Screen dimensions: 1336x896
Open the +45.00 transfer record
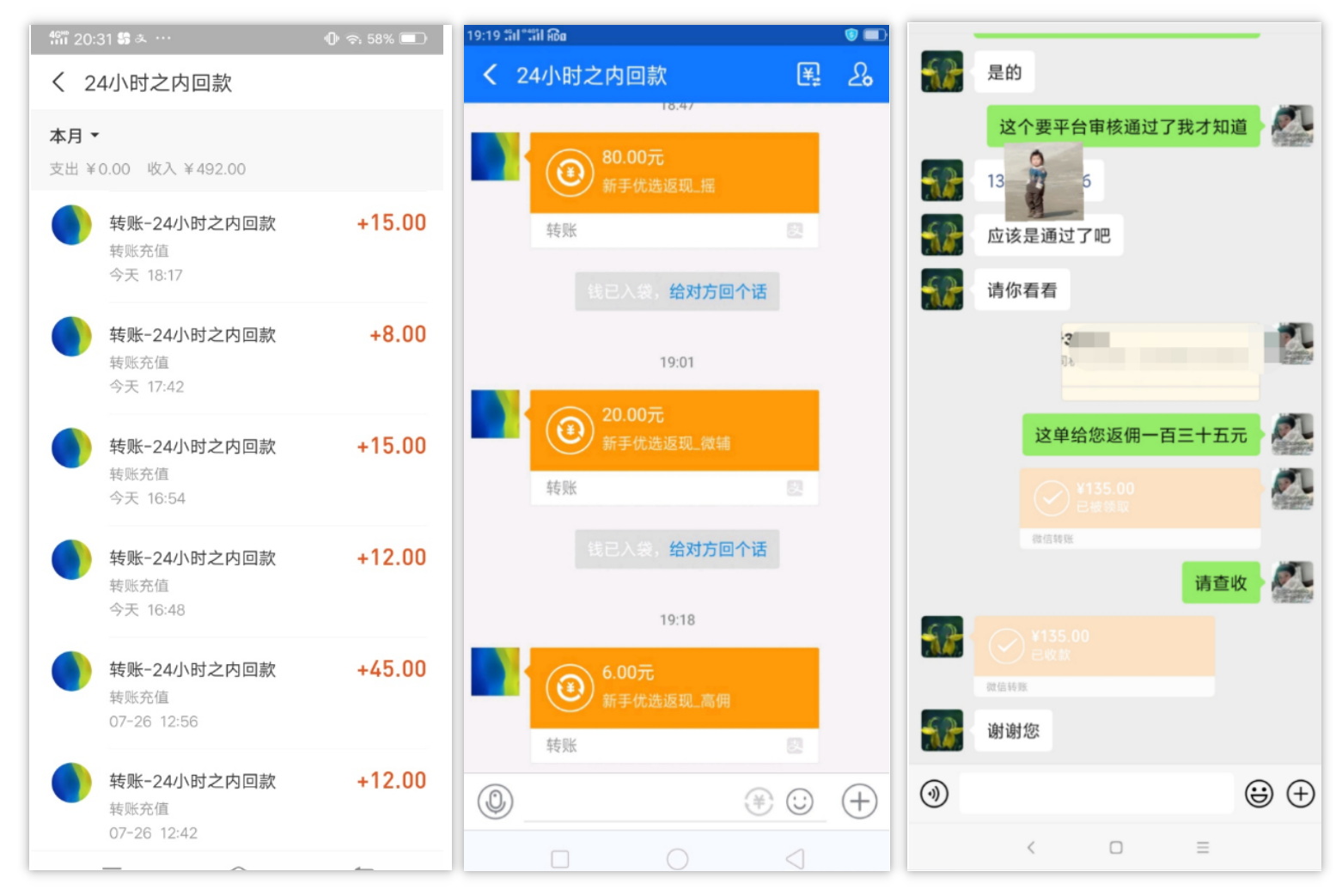point(239,693)
